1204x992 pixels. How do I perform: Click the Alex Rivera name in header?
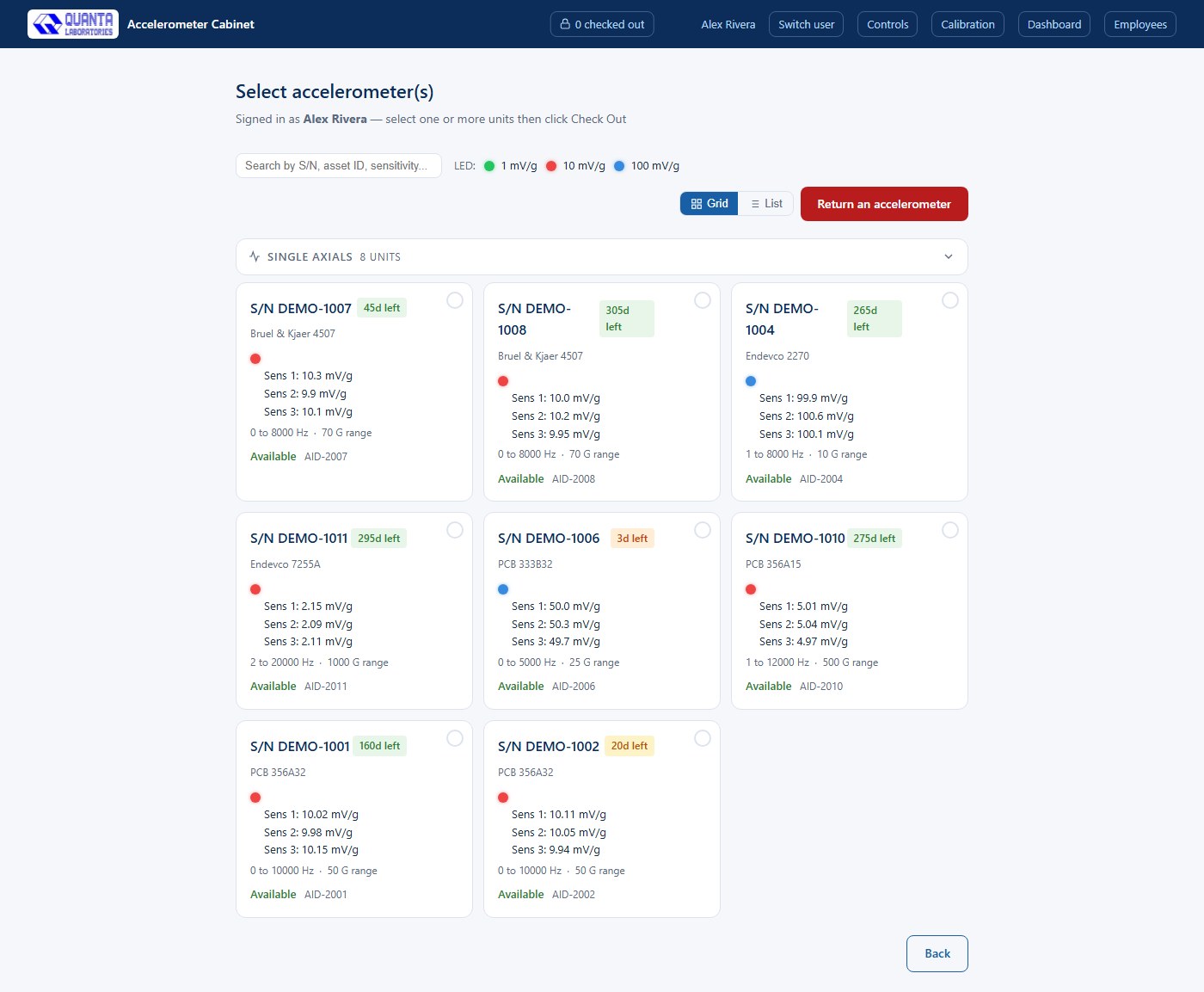pyautogui.click(x=728, y=24)
